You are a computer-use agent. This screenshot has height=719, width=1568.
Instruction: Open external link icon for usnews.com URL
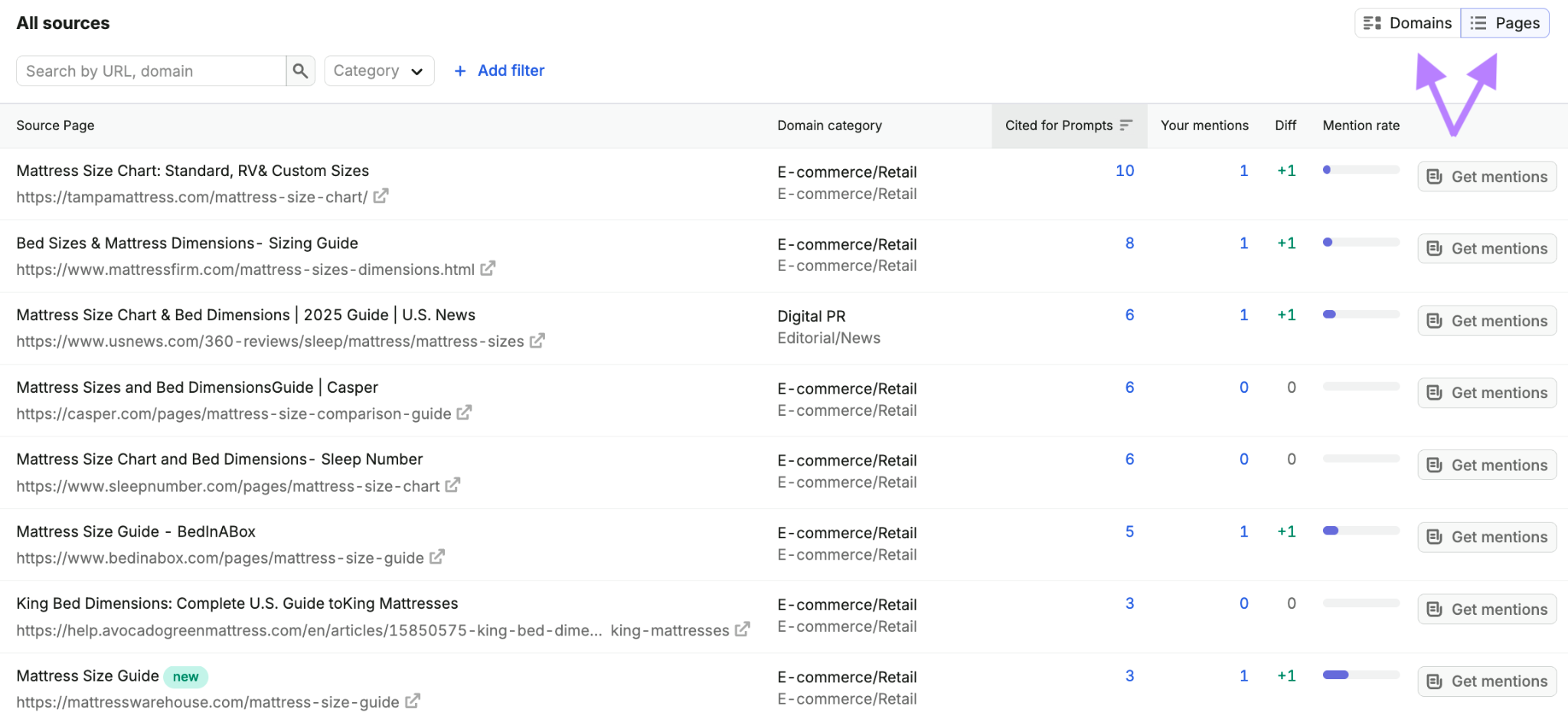point(537,341)
